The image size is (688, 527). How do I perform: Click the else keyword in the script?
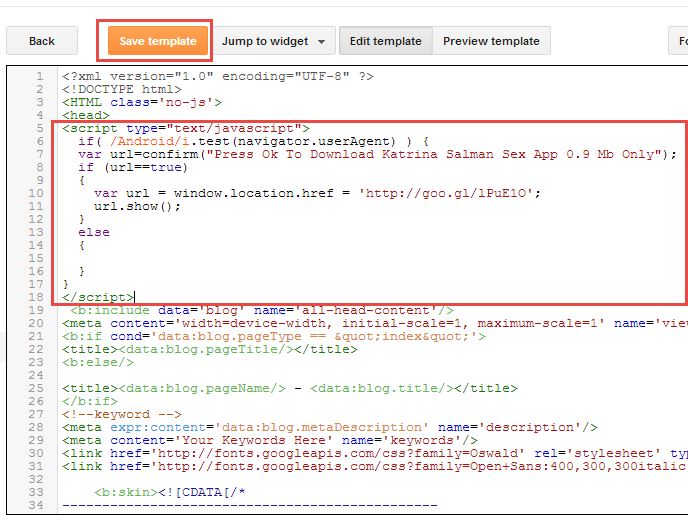[x=94, y=232]
